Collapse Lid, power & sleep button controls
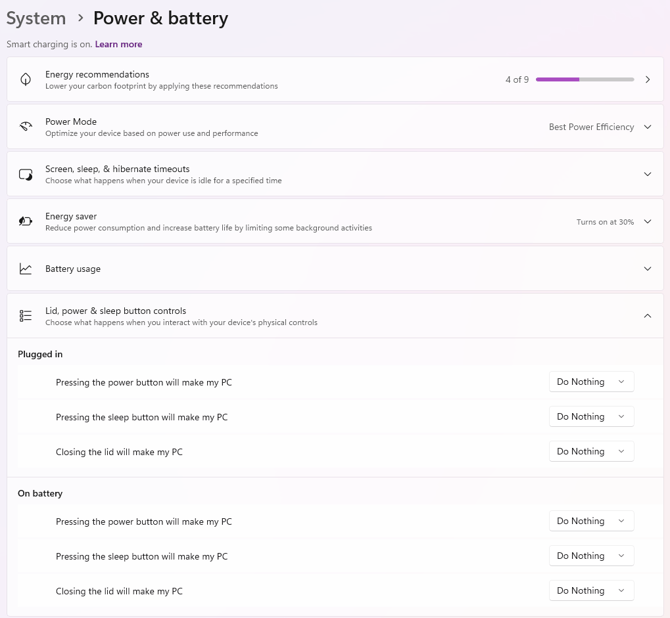The width and height of the screenshot is (670, 618). [647, 316]
